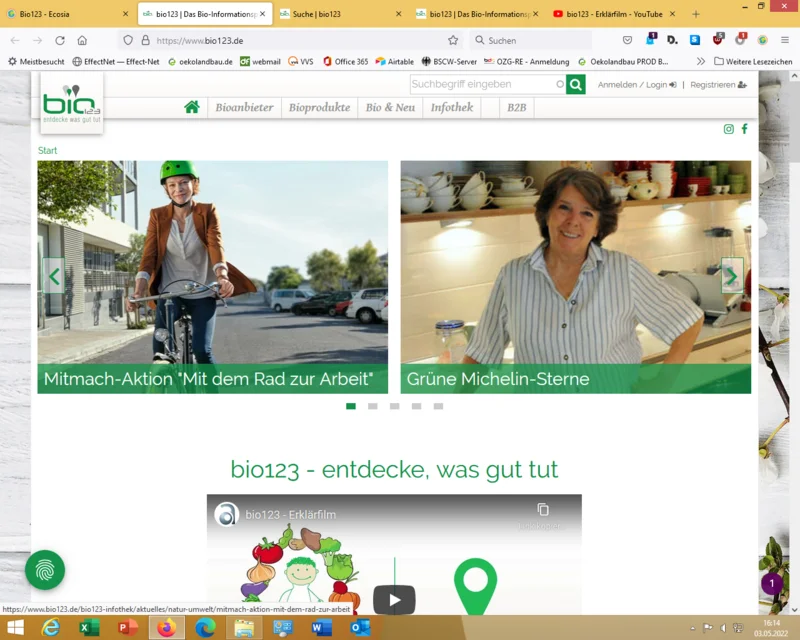
Task: Open the Facebook icon link
Action: pos(745,129)
